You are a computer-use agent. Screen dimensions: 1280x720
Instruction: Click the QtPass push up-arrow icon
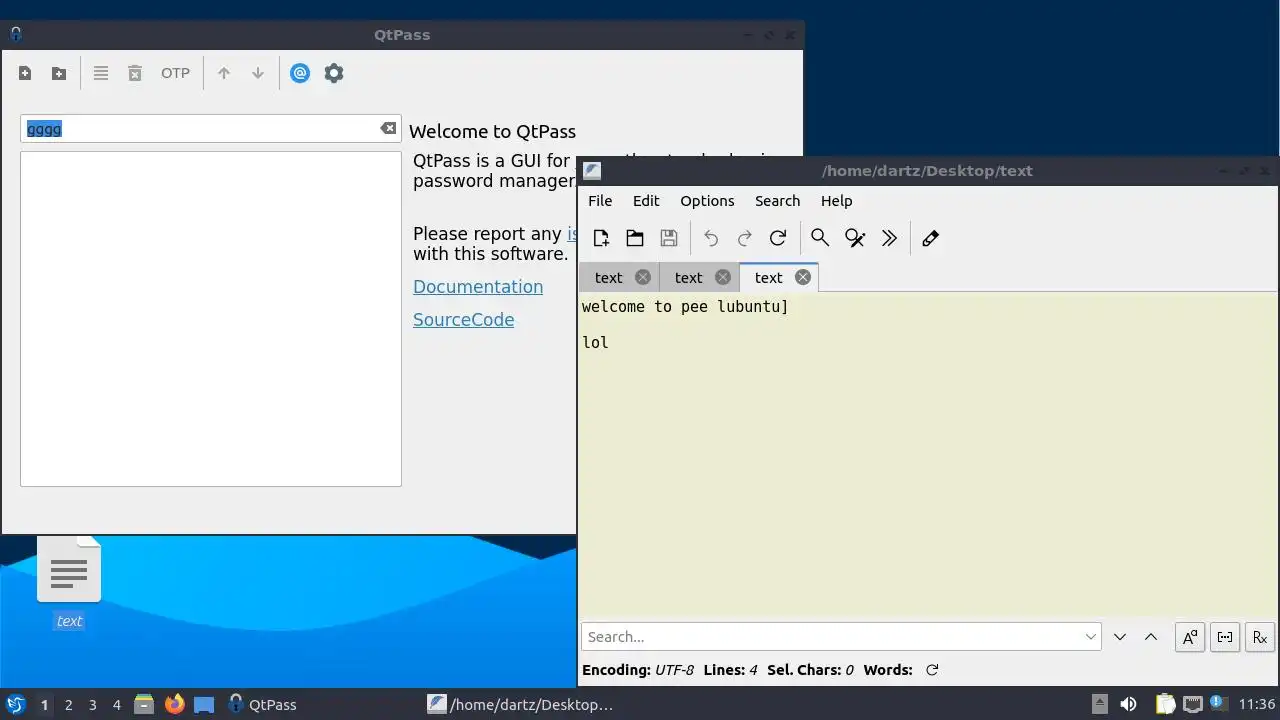224,73
